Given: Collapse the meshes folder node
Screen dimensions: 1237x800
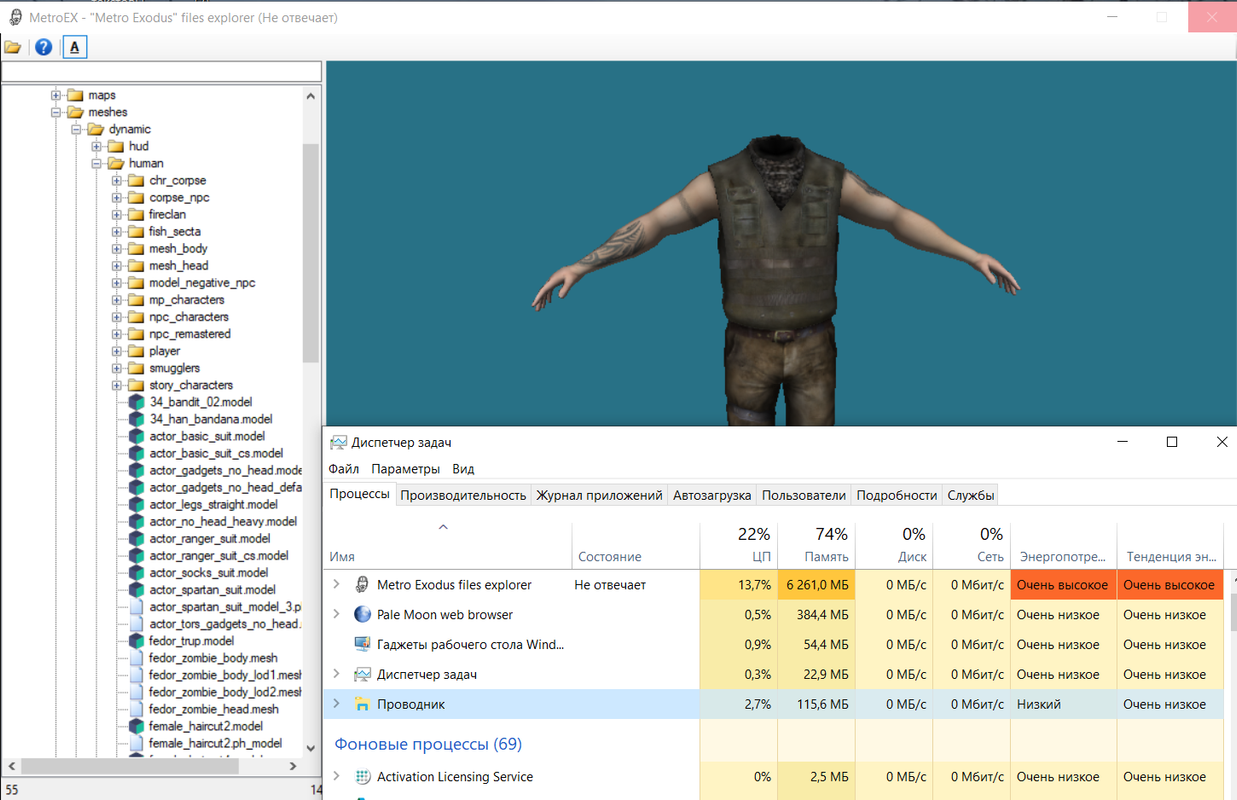Looking at the screenshot, I should 57,112.
